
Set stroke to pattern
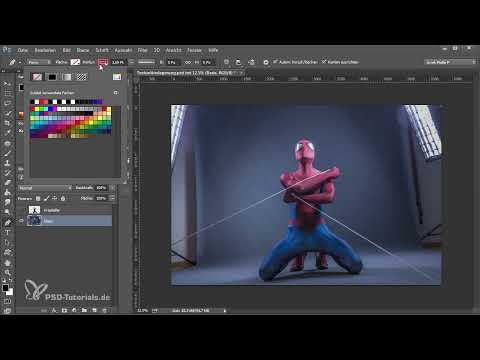click(81, 77)
